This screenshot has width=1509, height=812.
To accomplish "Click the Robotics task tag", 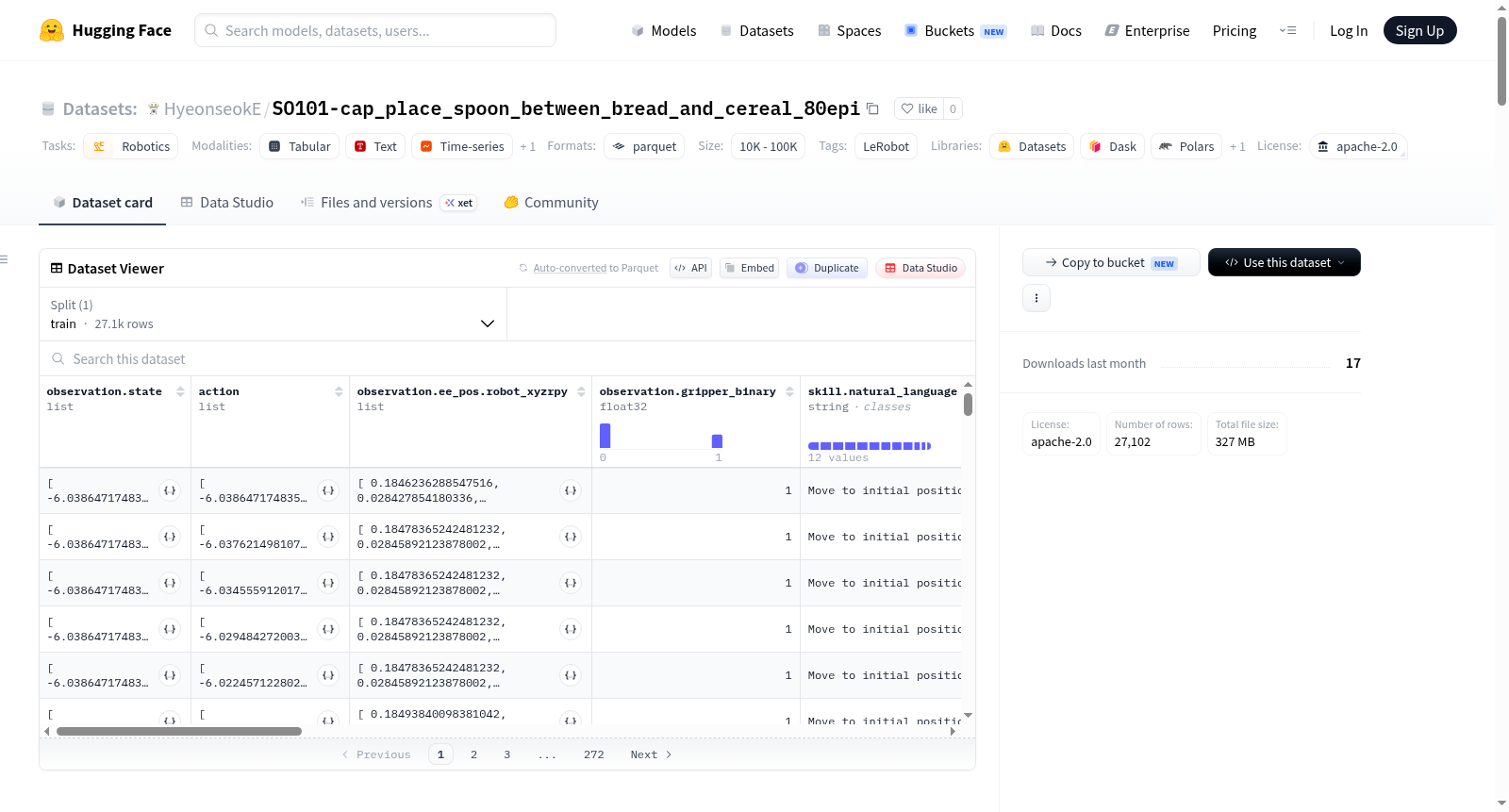I will point(131,146).
